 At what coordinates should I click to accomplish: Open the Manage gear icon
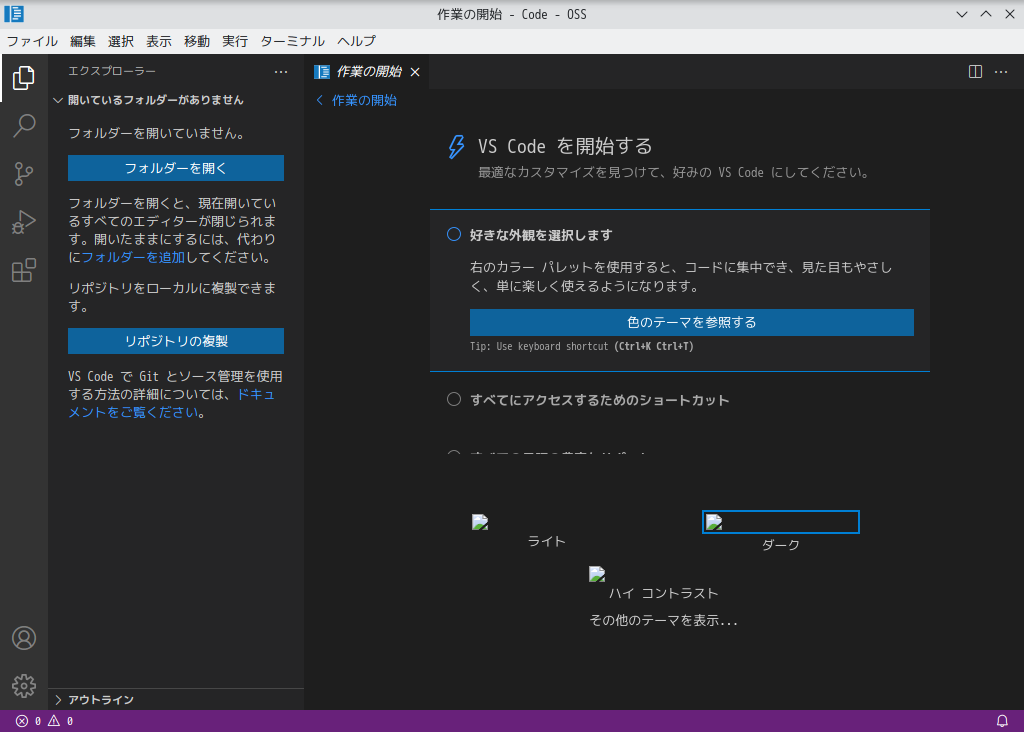[24, 686]
